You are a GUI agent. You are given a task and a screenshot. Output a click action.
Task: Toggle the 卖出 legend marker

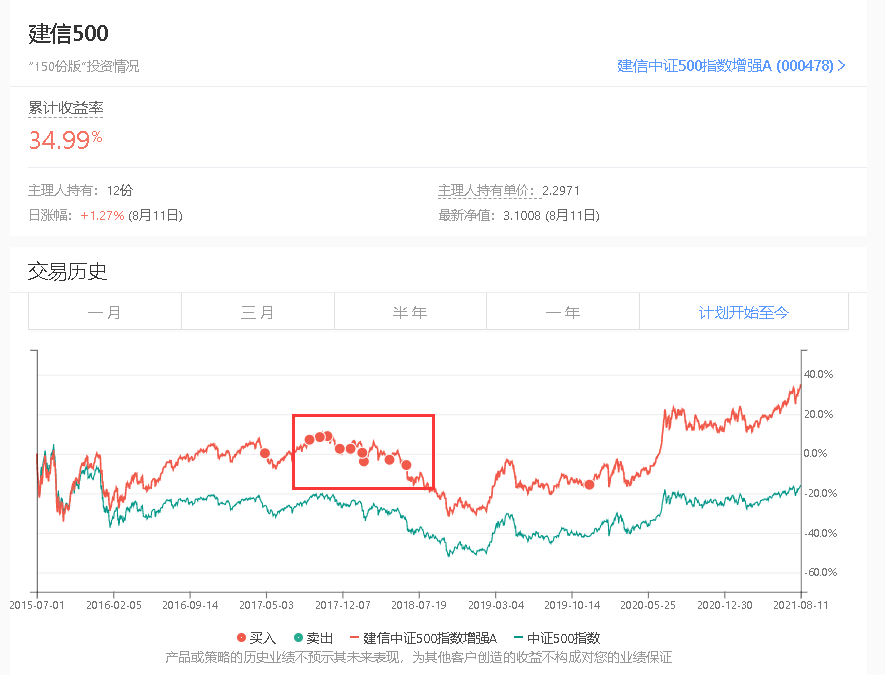coord(313,638)
